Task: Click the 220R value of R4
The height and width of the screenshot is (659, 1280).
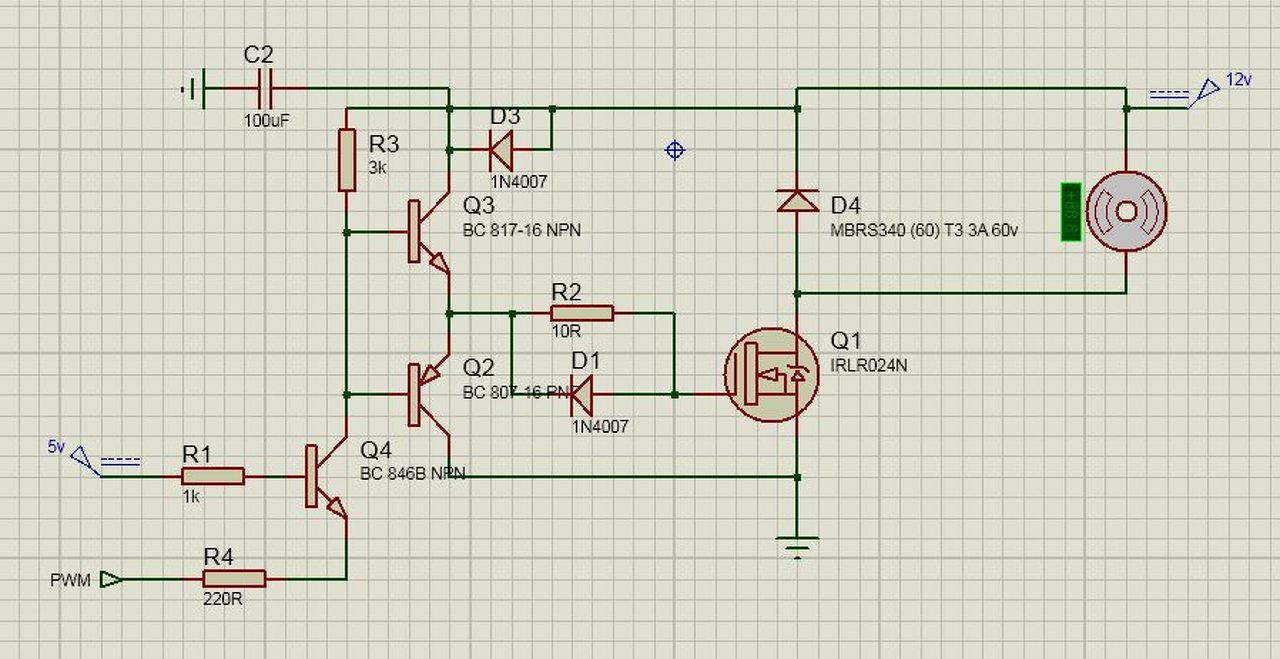Action: pyautogui.click(x=222, y=600)
